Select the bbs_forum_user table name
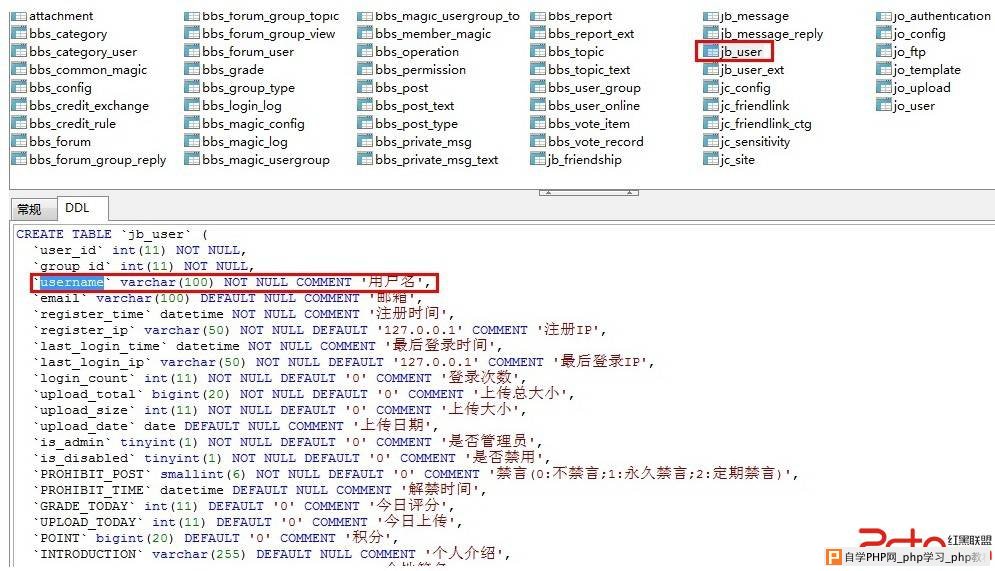 (248, 52)
